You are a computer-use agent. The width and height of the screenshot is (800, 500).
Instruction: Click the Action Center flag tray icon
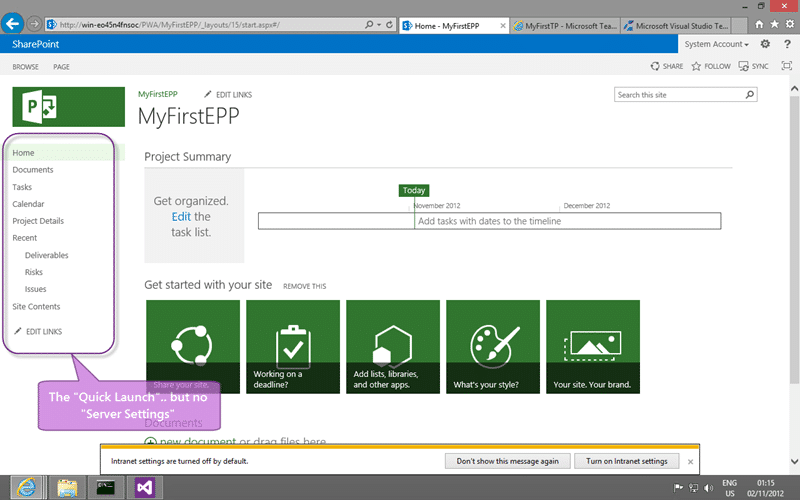point(678,488)
